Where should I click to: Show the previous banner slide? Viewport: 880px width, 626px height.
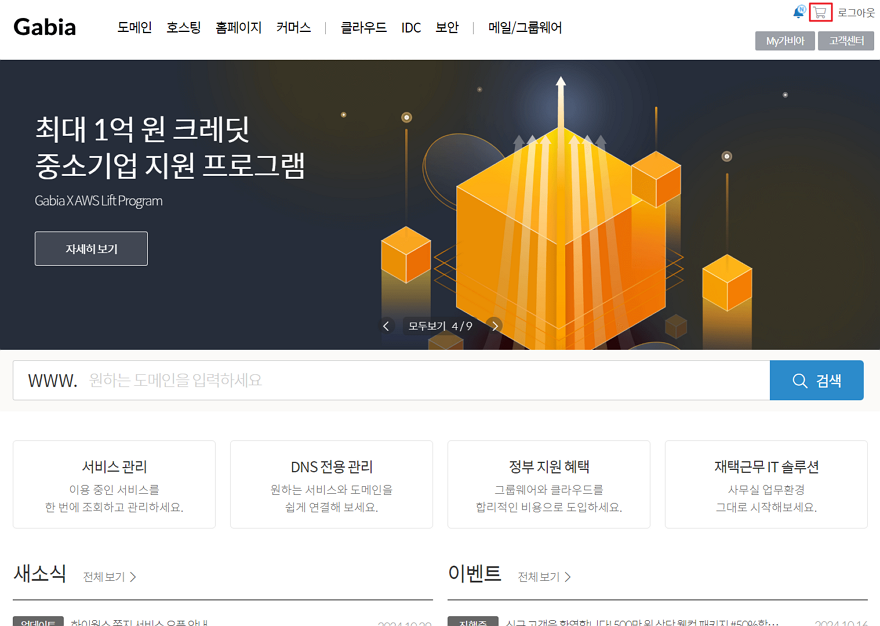pos(386,326)
